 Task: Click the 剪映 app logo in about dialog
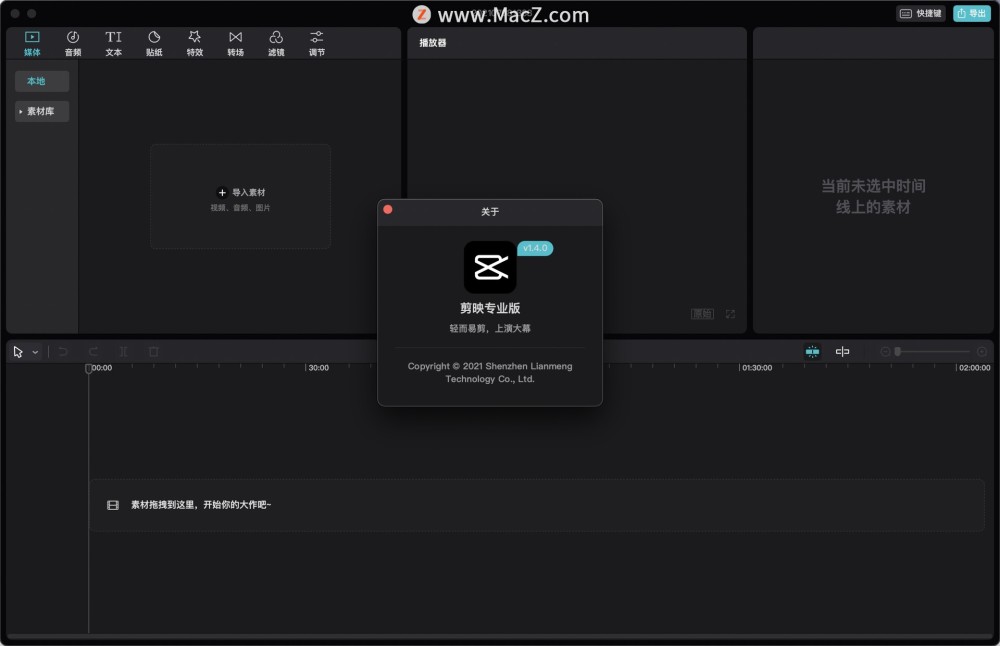tap(490, 267)
